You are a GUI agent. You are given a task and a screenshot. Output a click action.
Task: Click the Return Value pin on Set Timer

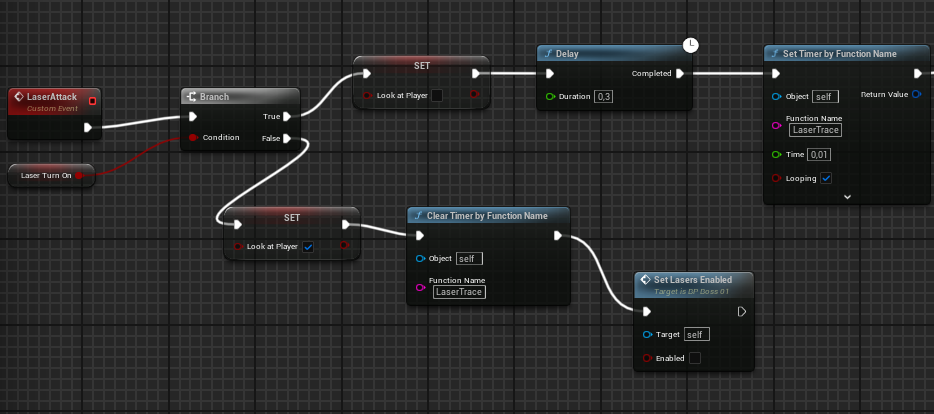tap(918, 95)
